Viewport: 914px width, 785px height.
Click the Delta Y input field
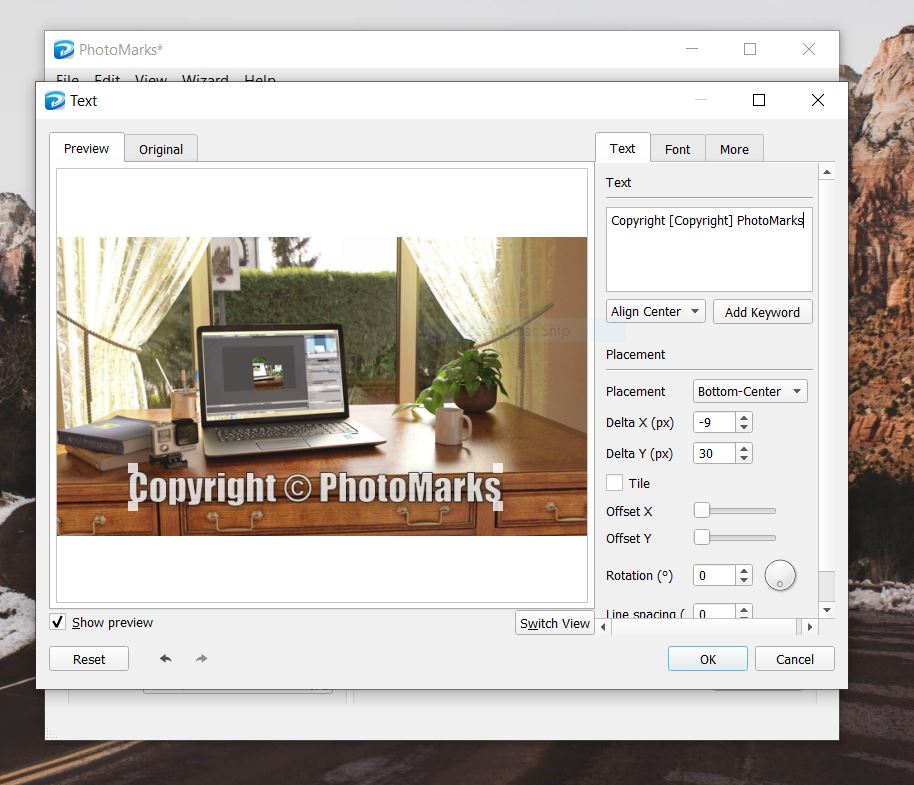point(715,453)
